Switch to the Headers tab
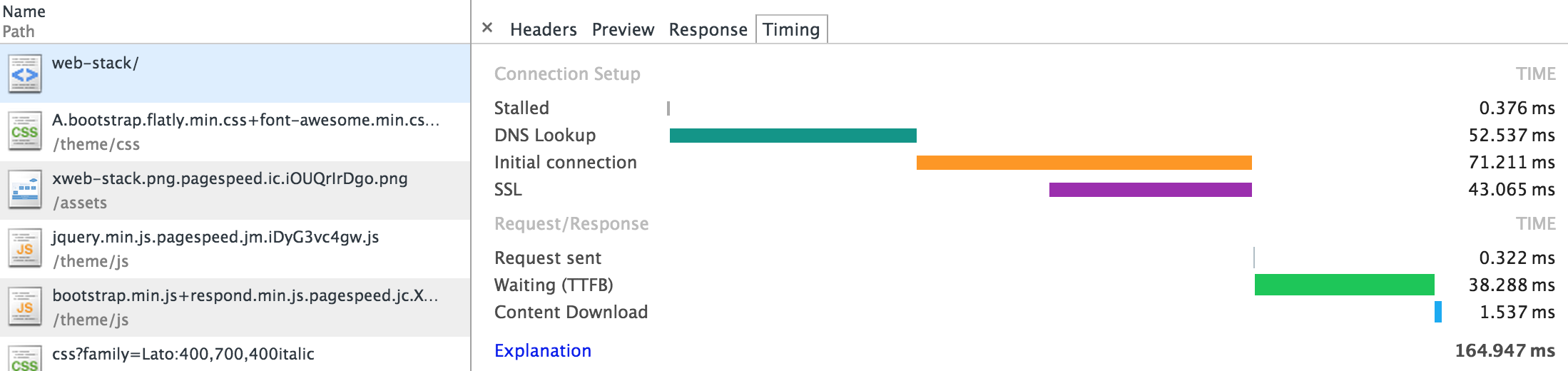 pos(543,29)
